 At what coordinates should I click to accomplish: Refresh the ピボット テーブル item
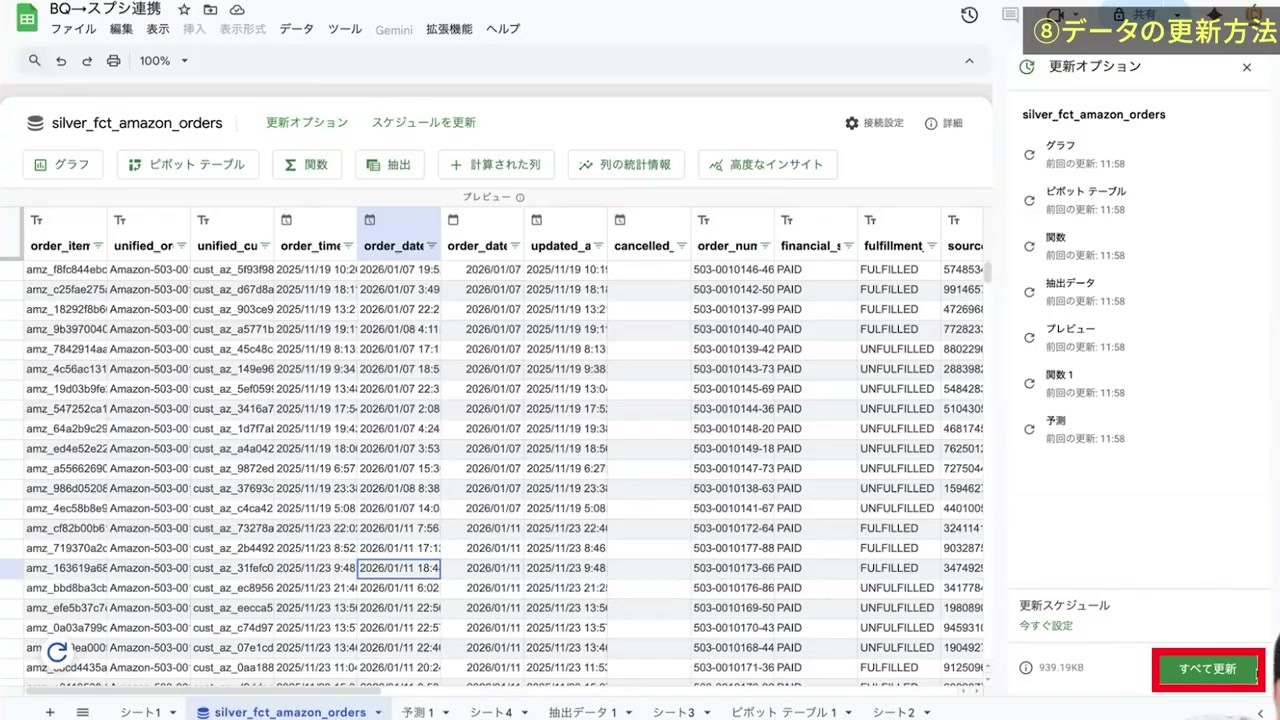click(1029, 201)
